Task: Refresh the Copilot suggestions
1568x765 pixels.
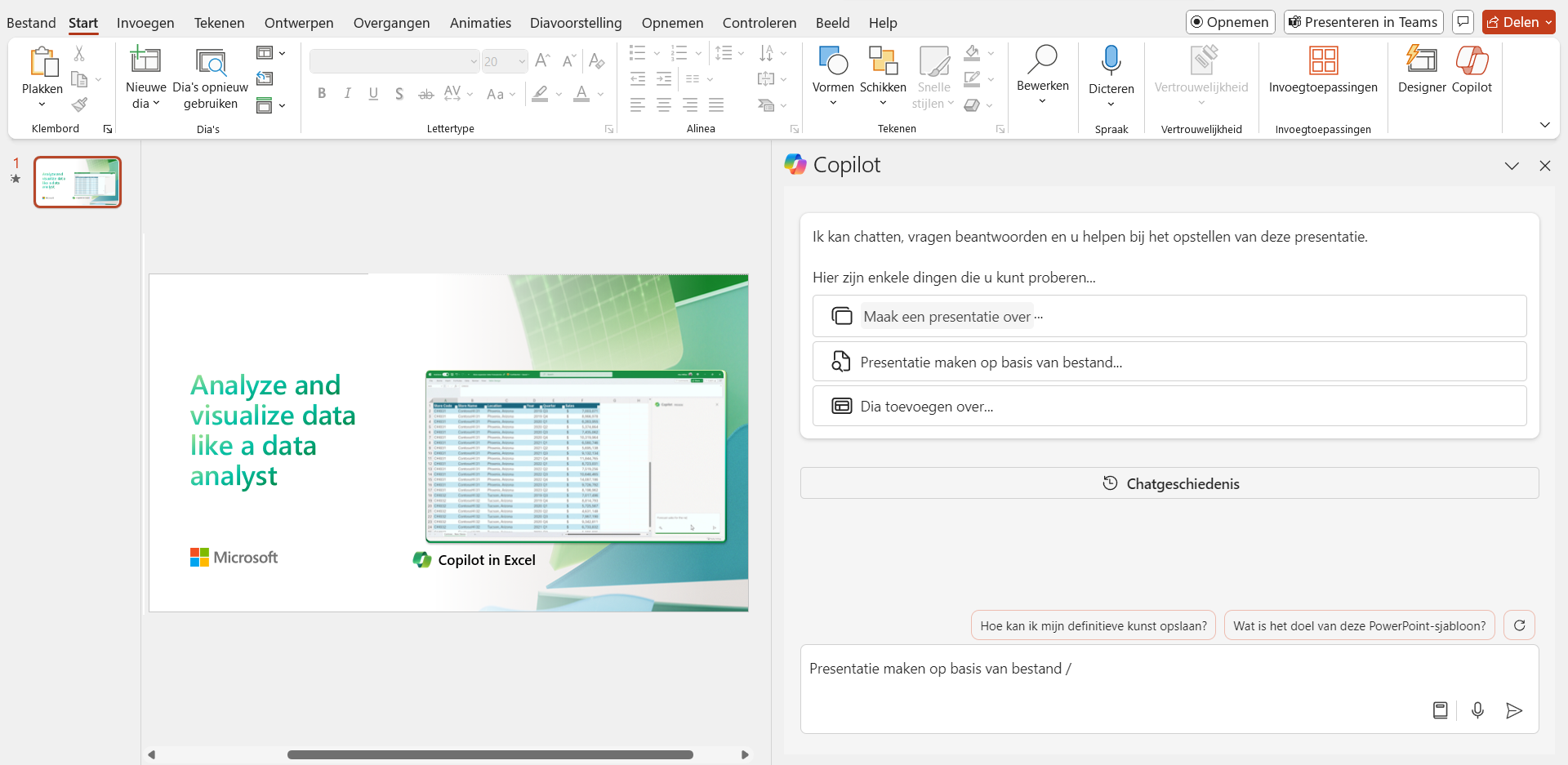Action: 1520,625
